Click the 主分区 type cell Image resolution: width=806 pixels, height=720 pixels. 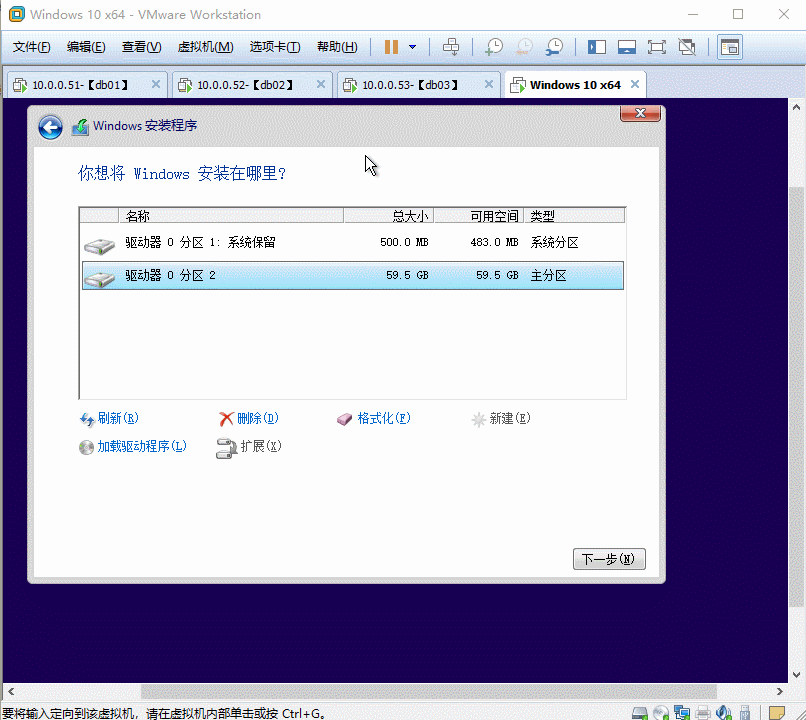pyautogui.click(x=548, y=275)
